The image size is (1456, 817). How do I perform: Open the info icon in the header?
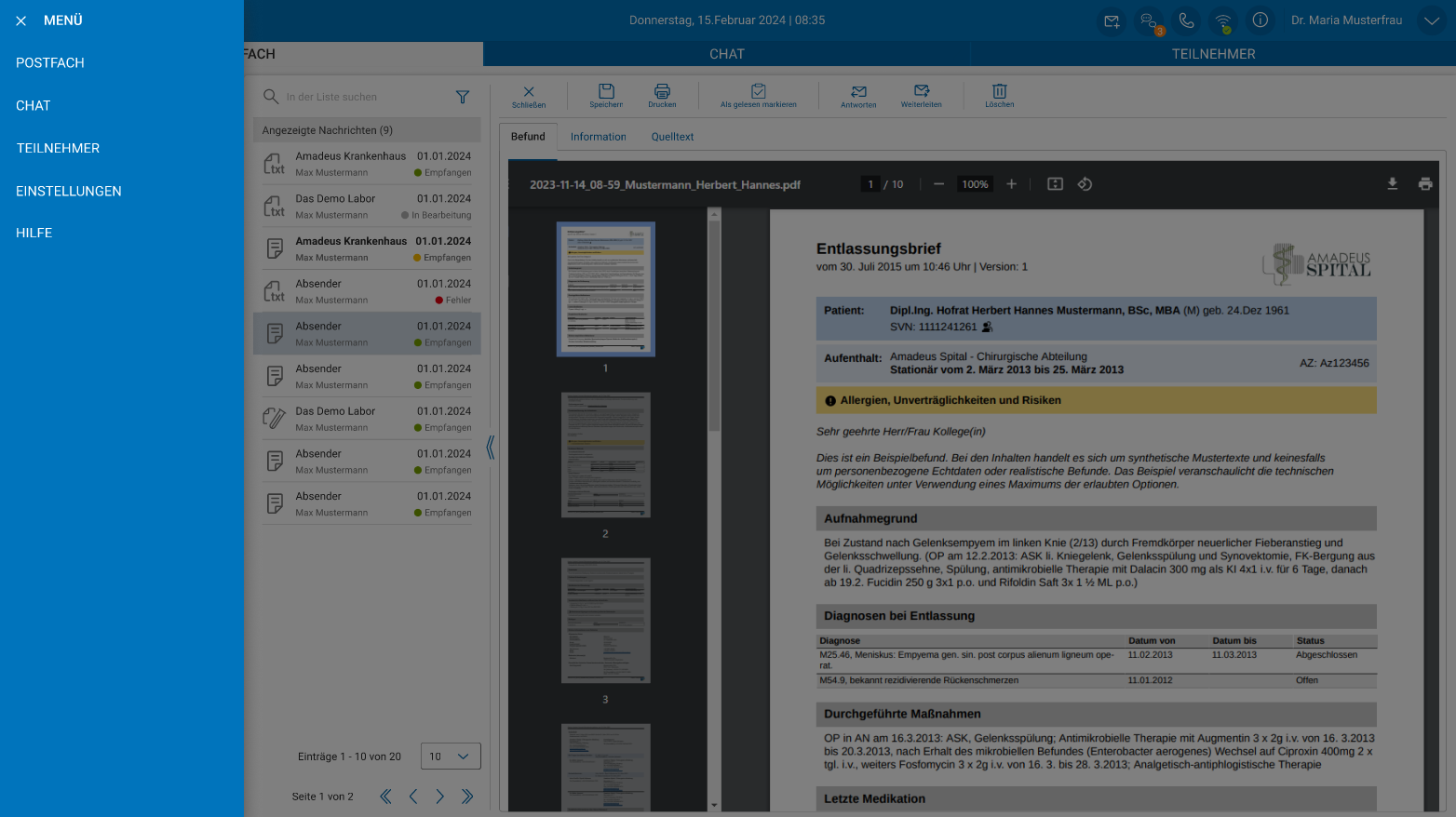tap(1261, 20)
